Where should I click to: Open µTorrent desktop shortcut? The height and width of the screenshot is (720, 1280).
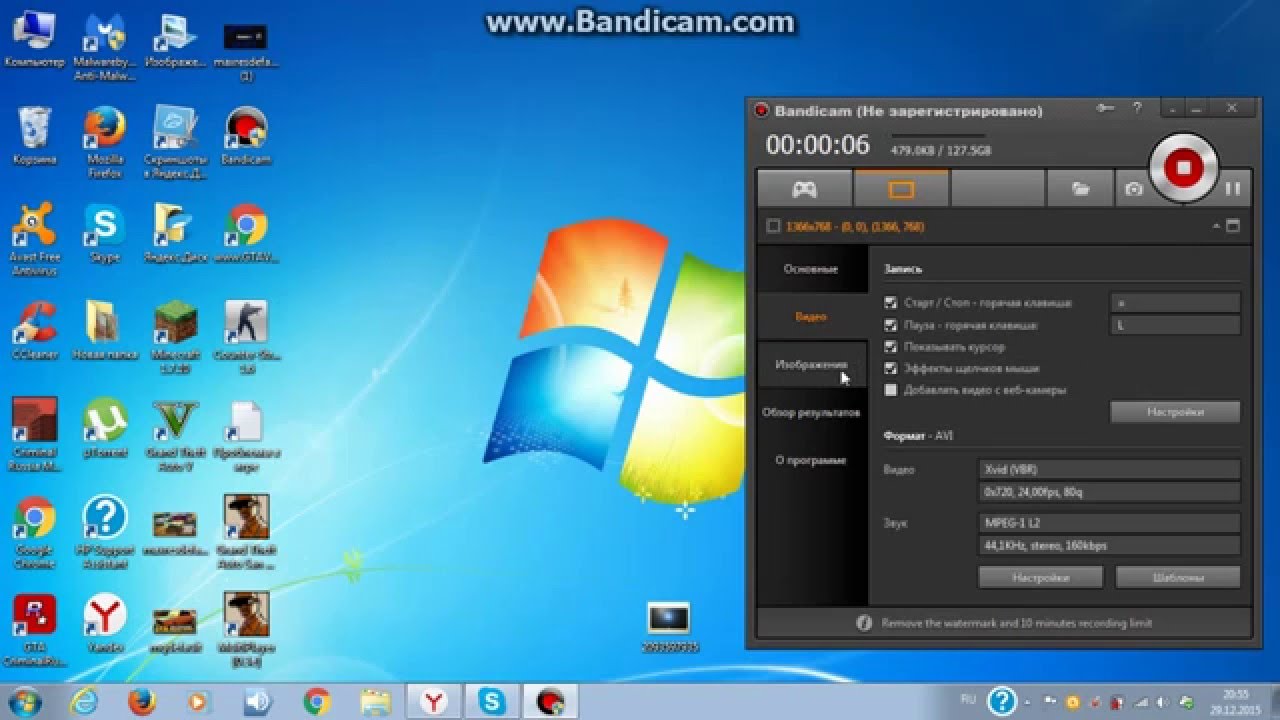pyautogui.click(x=105, y=428)
